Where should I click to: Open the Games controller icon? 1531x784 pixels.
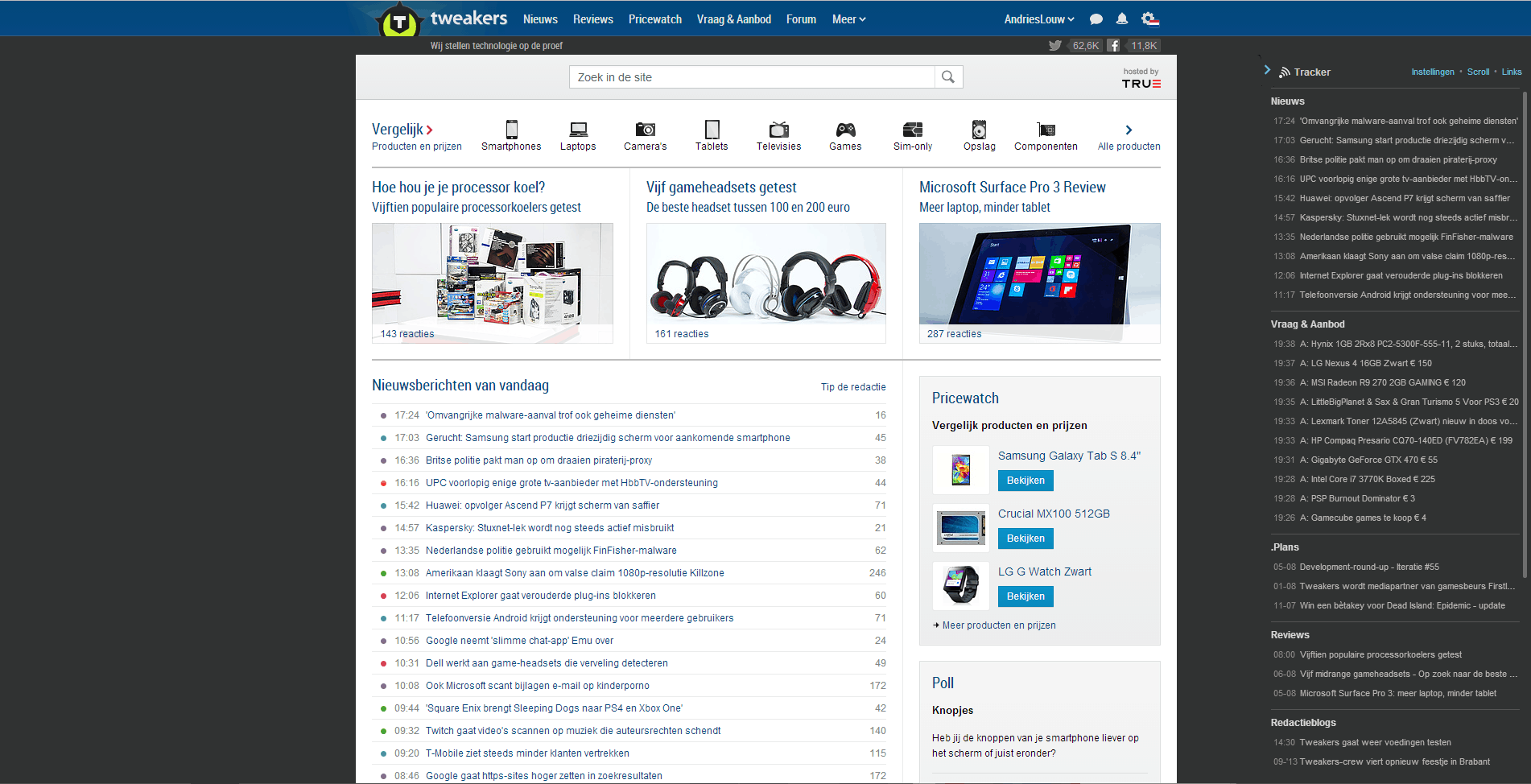pyautogui.click(x=845, y=130)
